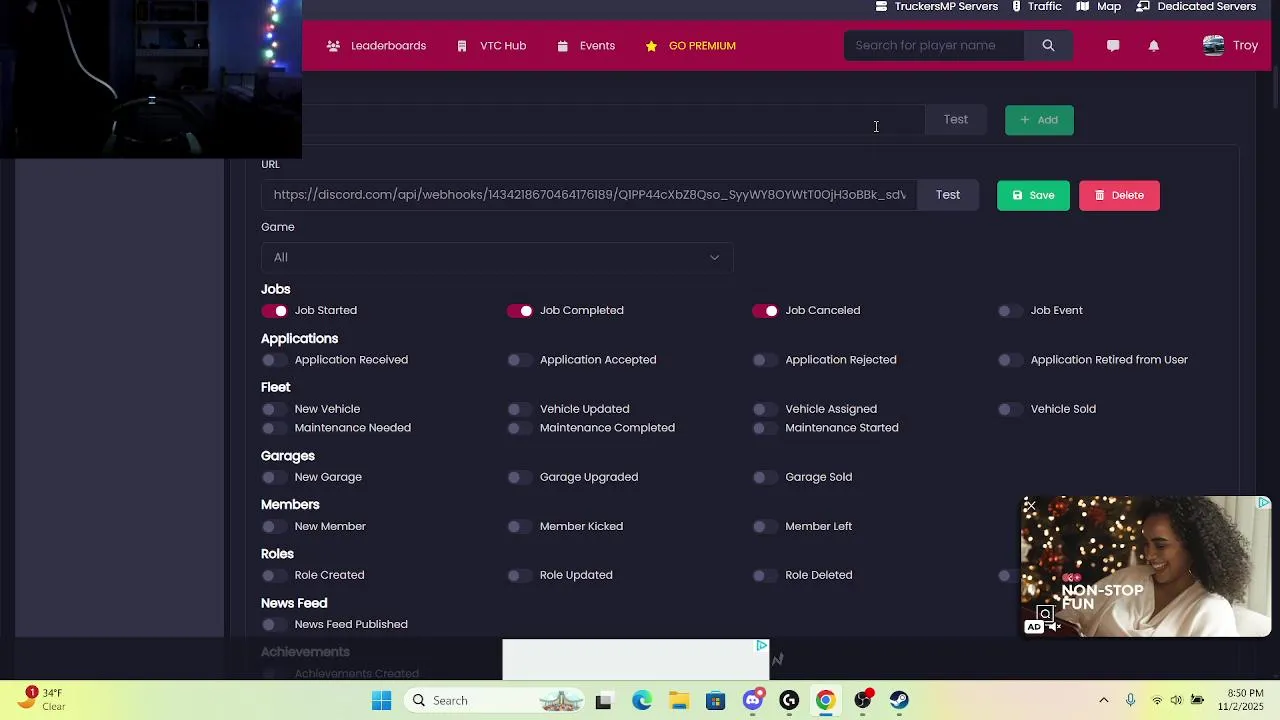1280x720 pixels.
Task: Open the Troy profile menu
Action: (x=1230, y=46)
